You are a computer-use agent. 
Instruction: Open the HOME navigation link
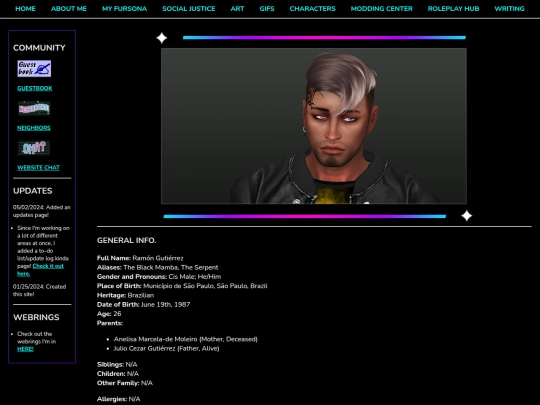tap(25, 9)
